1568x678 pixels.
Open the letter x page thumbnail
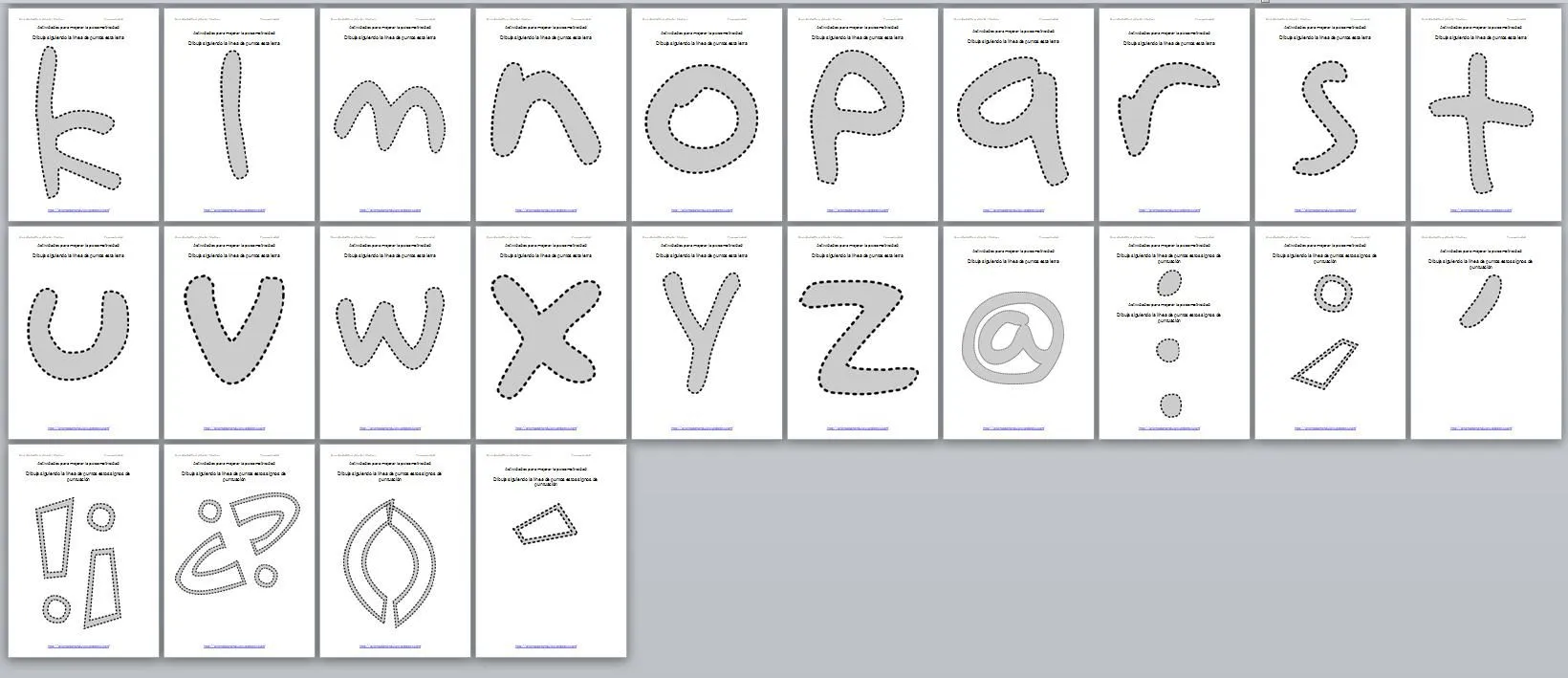[551, 332]
